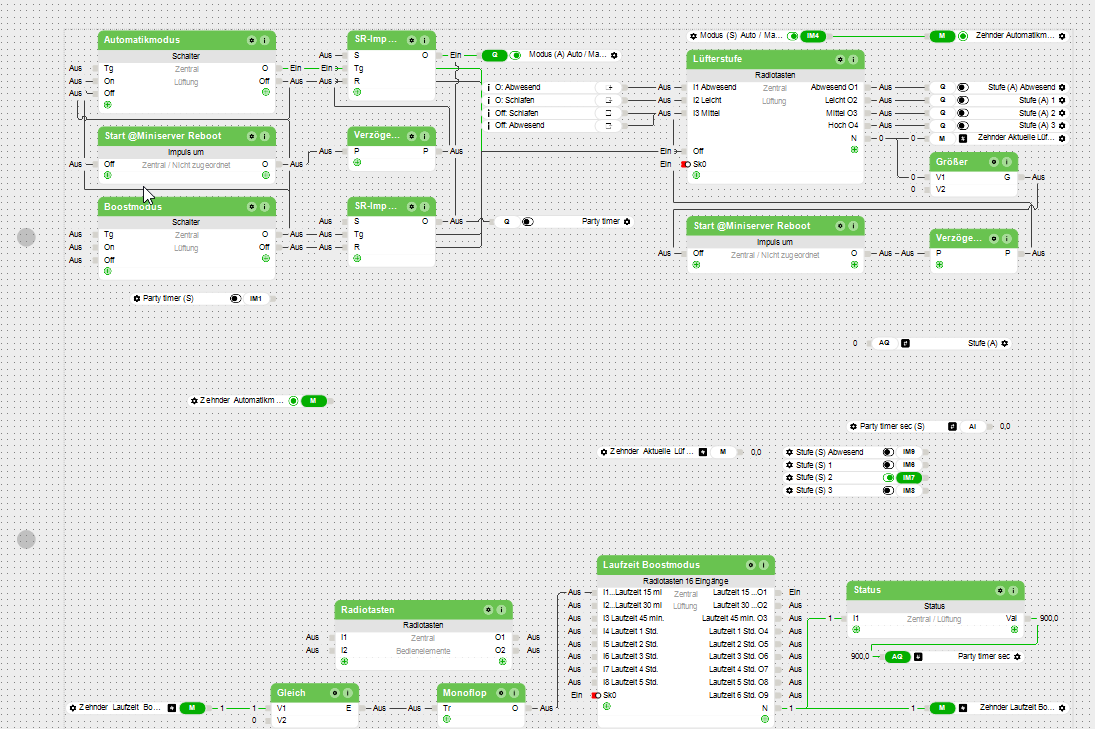
Task: Expand outputs of the Lüfterstufe block
Action: 854,149
